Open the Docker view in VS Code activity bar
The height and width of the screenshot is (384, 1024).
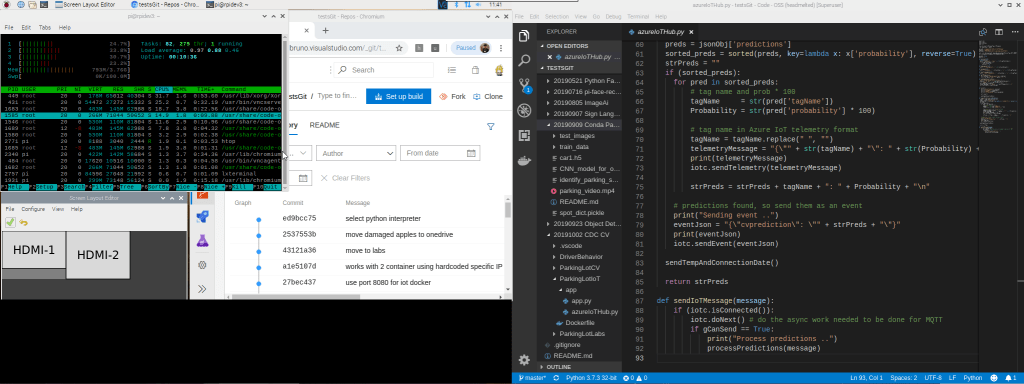coord(524,160)
